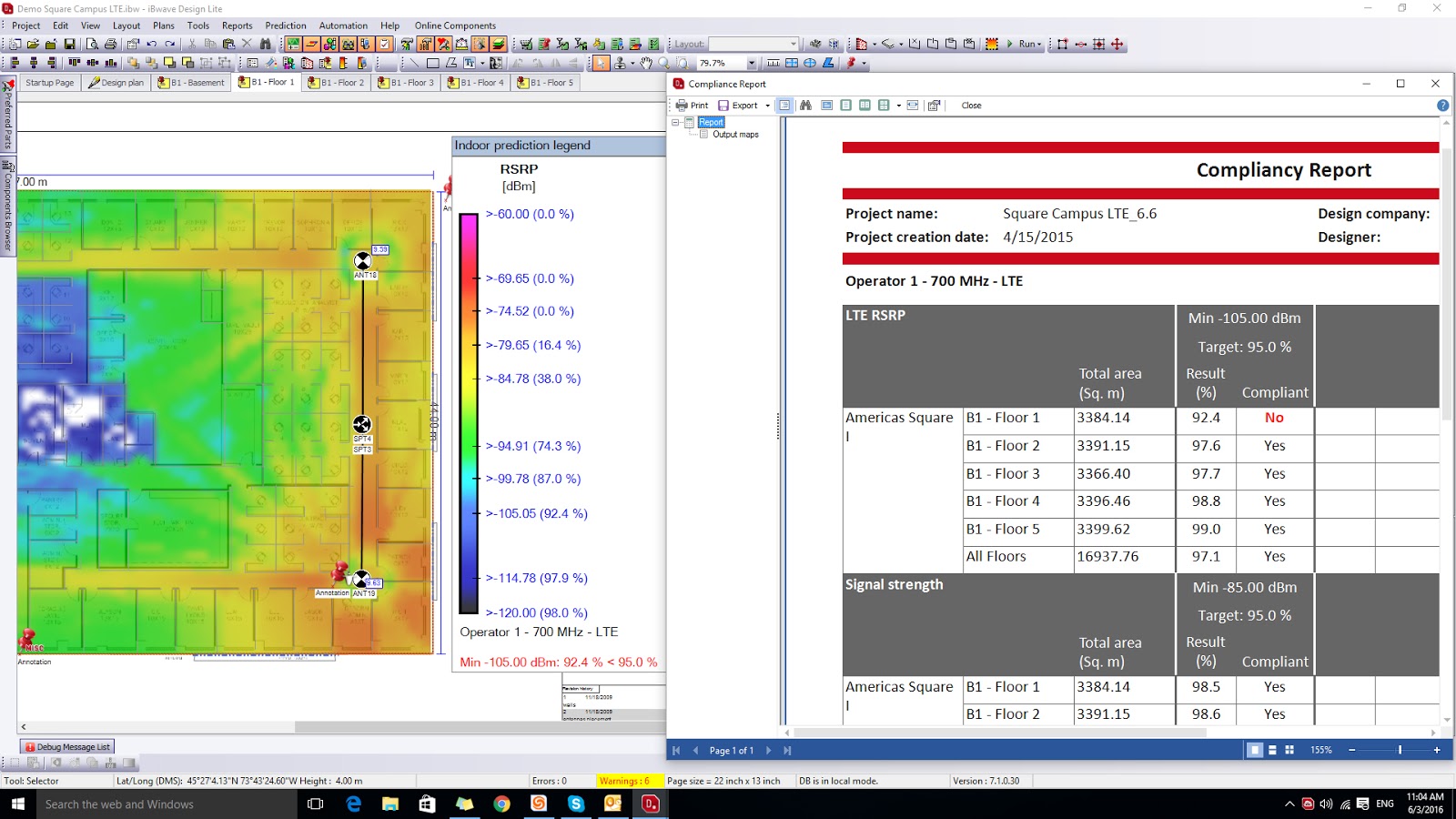The width and height of the screenshot is (1456, 819).
Task: Open File Explorer from the taskbar
Action: pyautogui.click(x=390, y=804)
